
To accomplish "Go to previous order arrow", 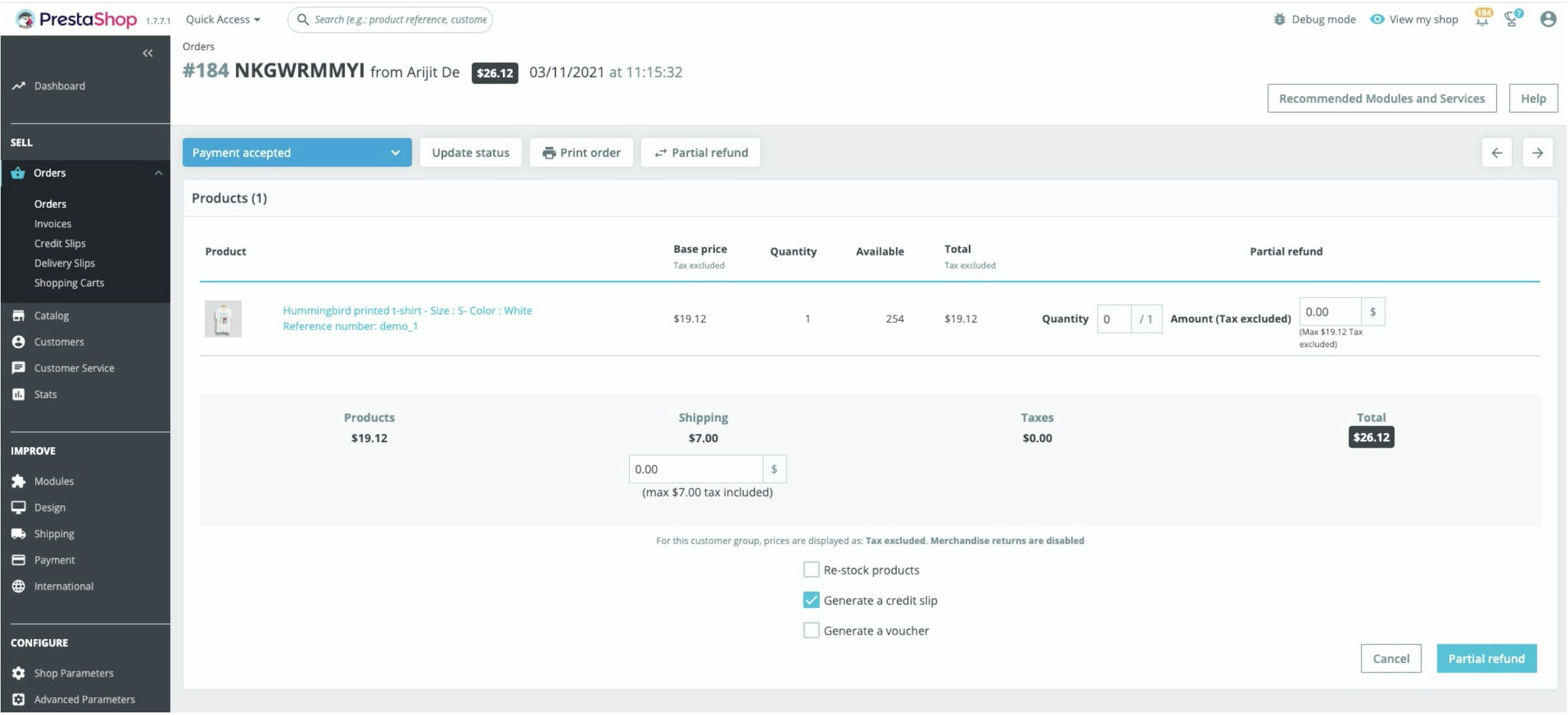I will tap(1497, 153).
